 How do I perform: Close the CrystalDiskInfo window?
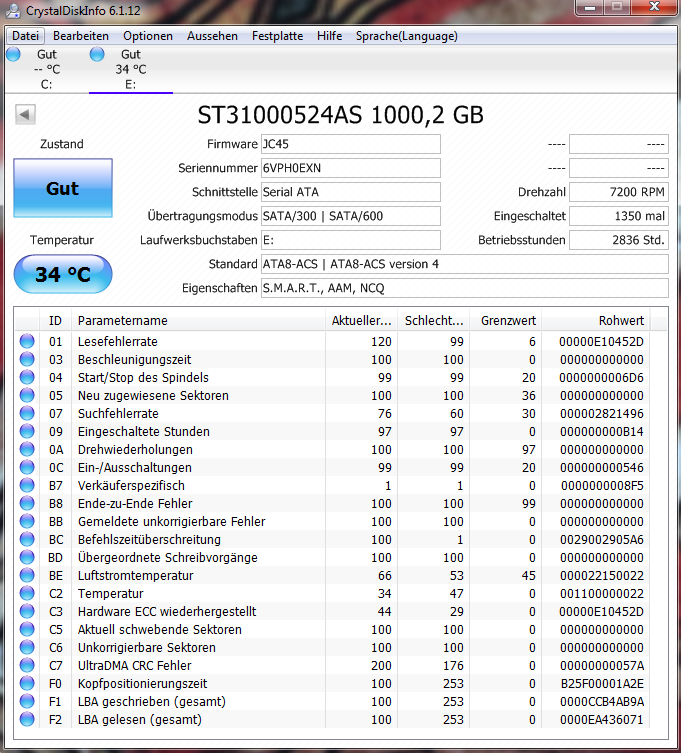(654, 7)
